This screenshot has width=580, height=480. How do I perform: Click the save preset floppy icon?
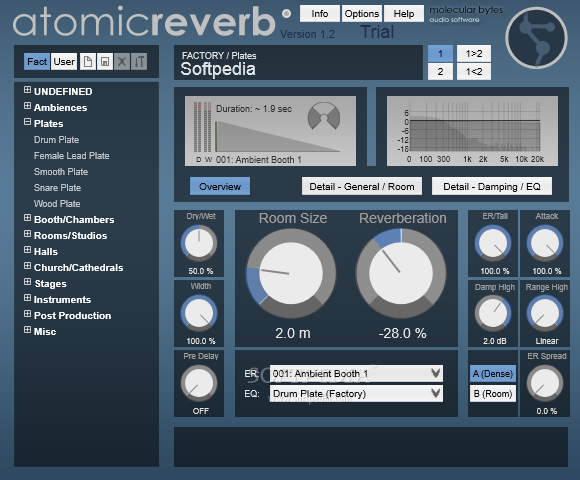105,61
